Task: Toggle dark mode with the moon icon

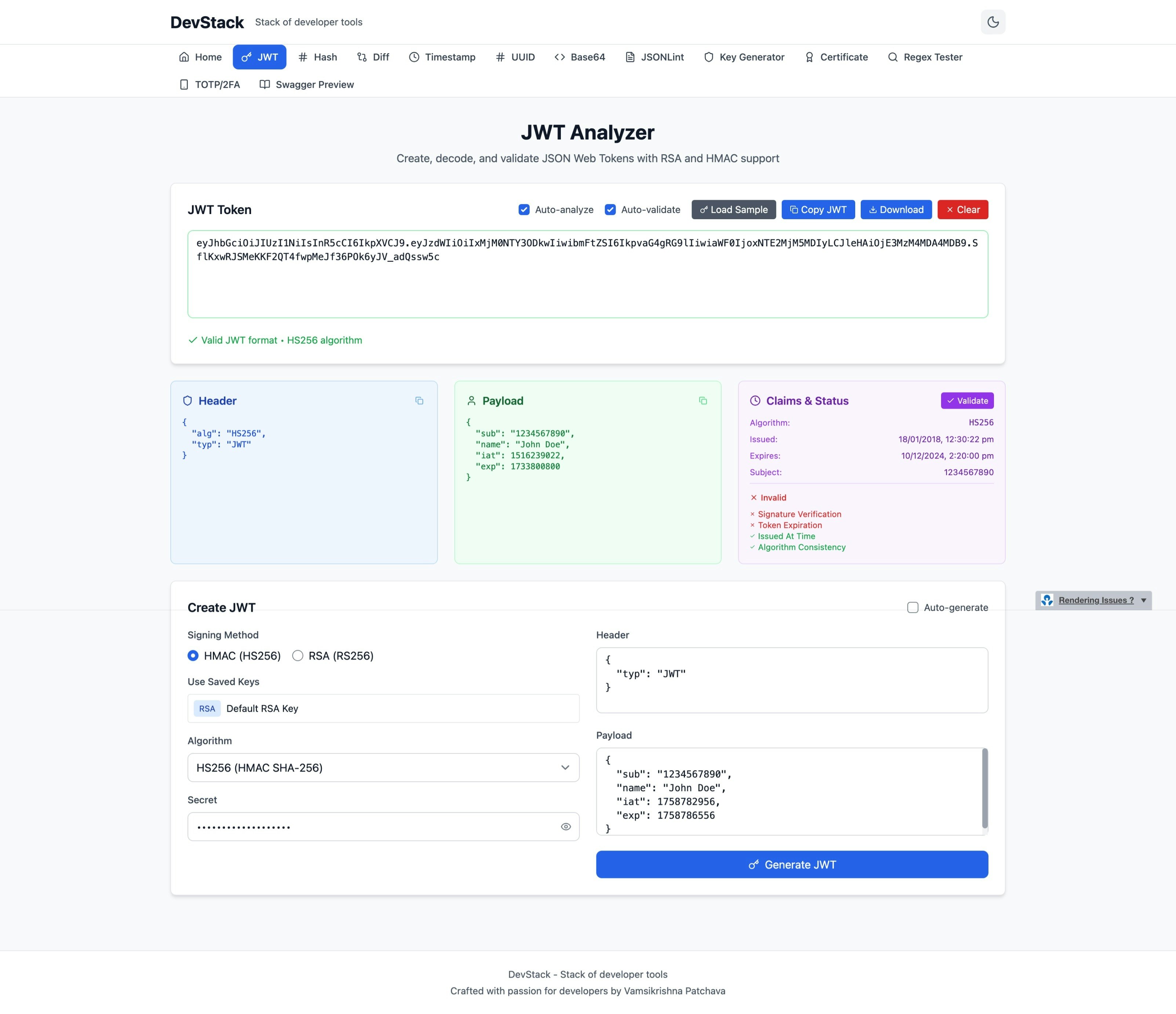Action: tap(993, 22)
